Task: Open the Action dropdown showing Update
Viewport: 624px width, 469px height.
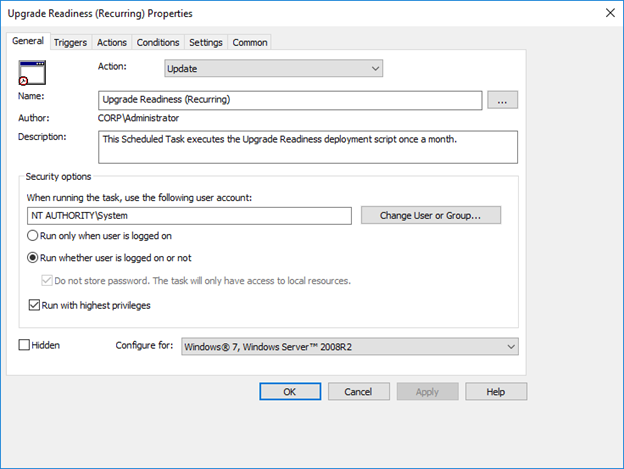Action: tap(273, 68)
